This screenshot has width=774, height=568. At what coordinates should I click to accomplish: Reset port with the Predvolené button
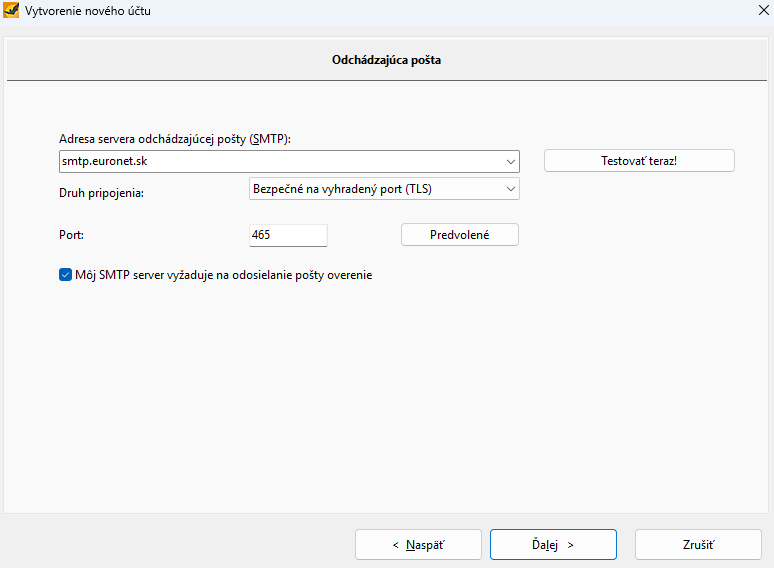pyautogui.click(x=460, y=235)
